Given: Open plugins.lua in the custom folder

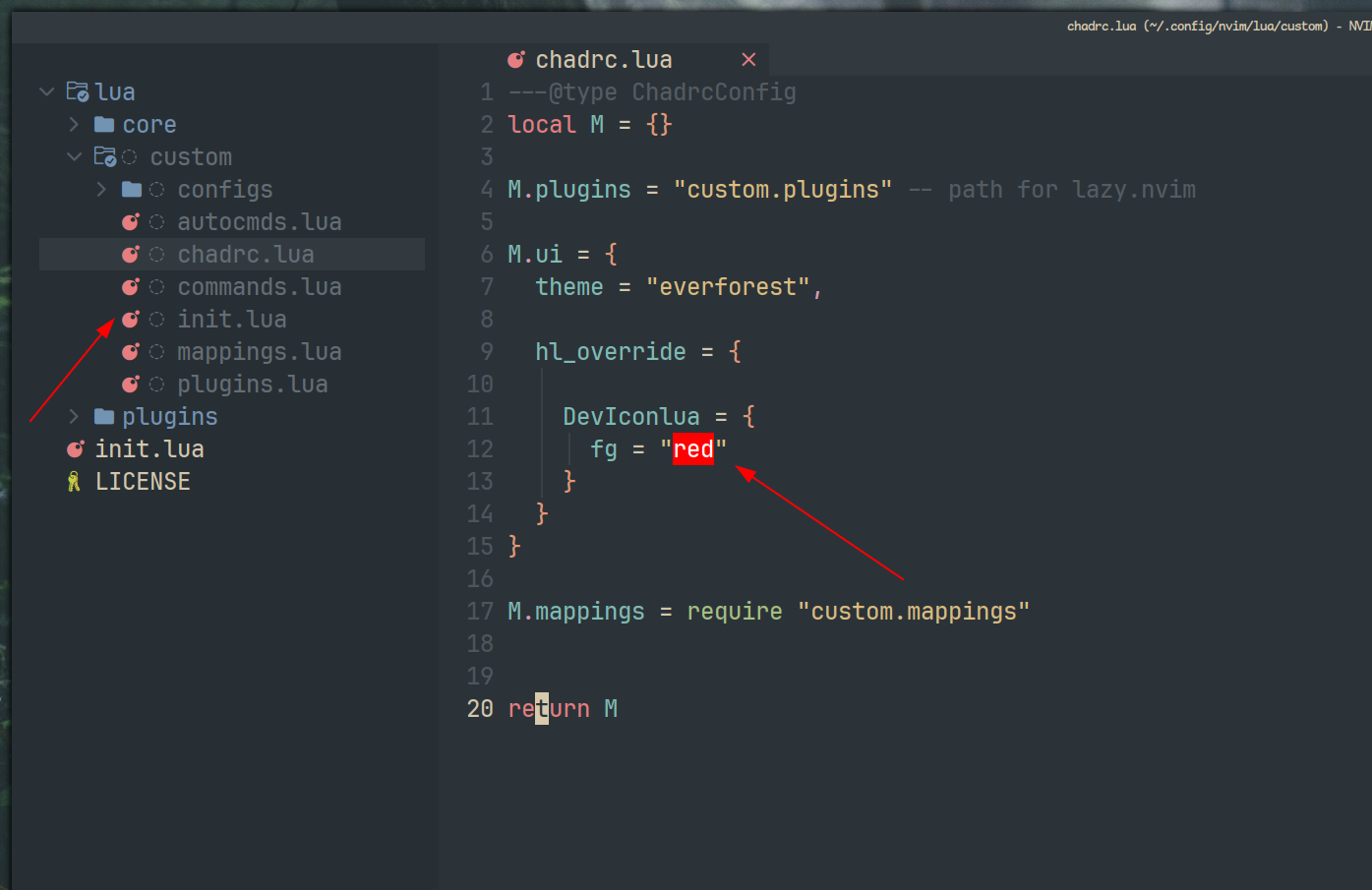Looking at the screenshot, I should click(x=253, y=385).
